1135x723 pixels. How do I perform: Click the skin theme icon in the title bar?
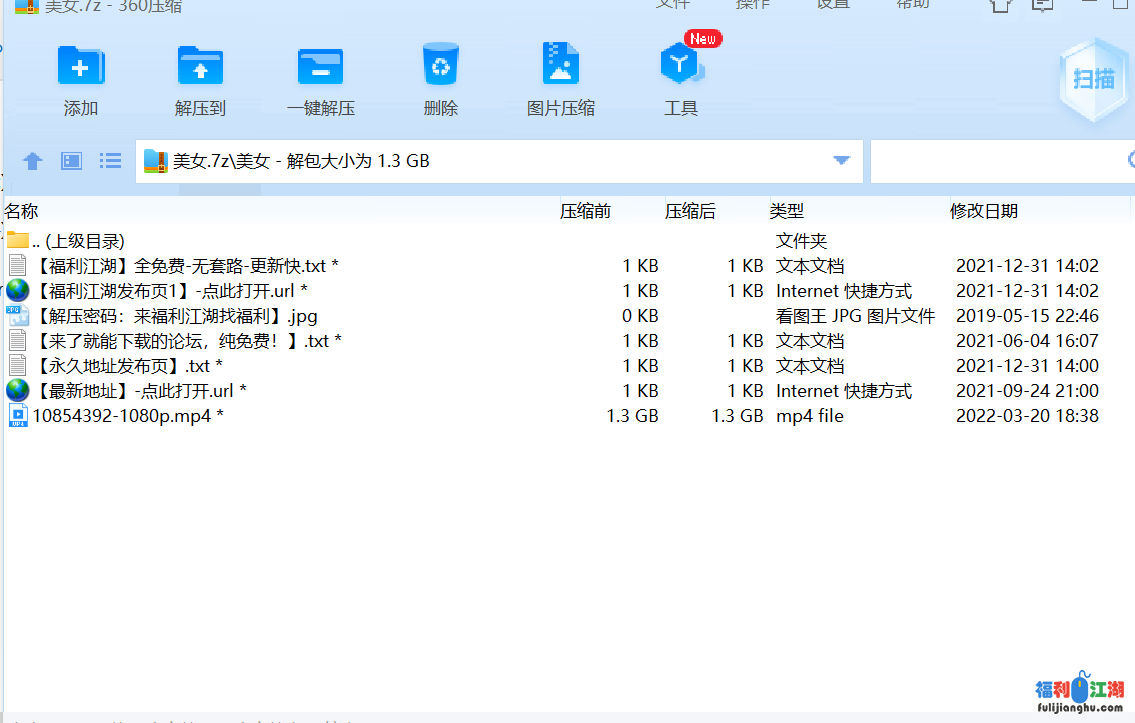pyautogui.click(x=999, y=6)
